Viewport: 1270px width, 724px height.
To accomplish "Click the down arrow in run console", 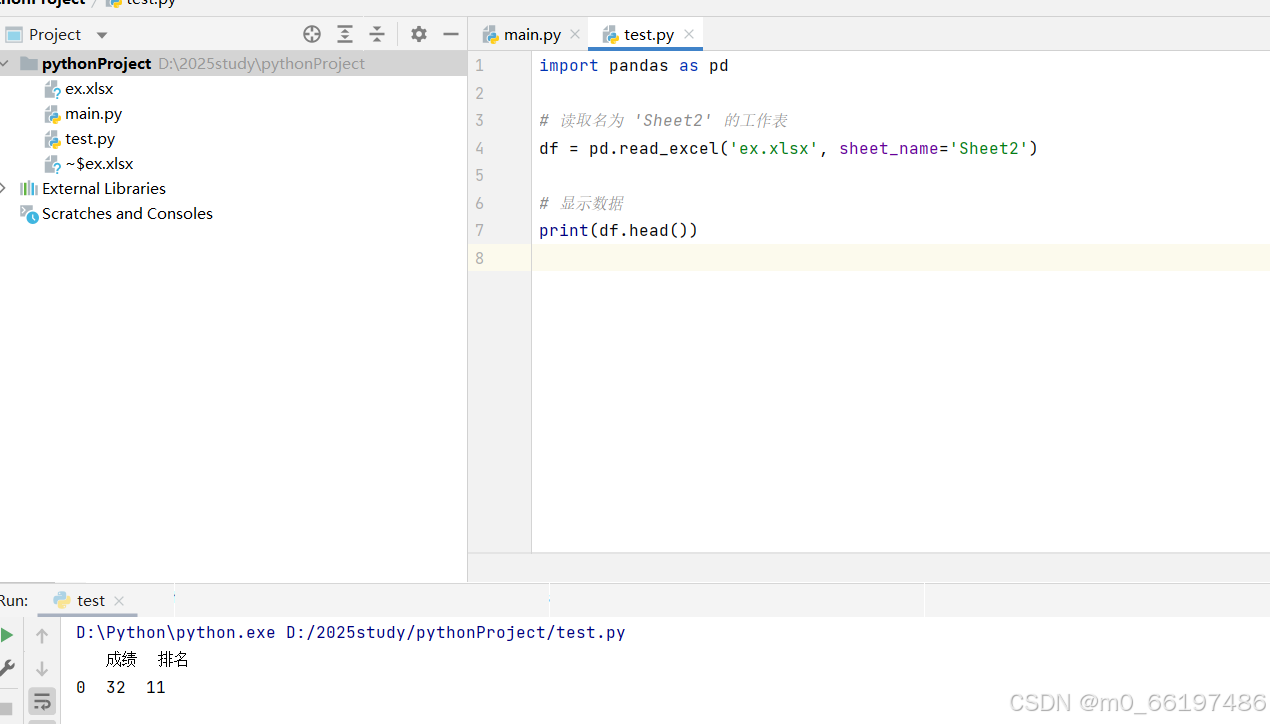I will pos(41,668).
